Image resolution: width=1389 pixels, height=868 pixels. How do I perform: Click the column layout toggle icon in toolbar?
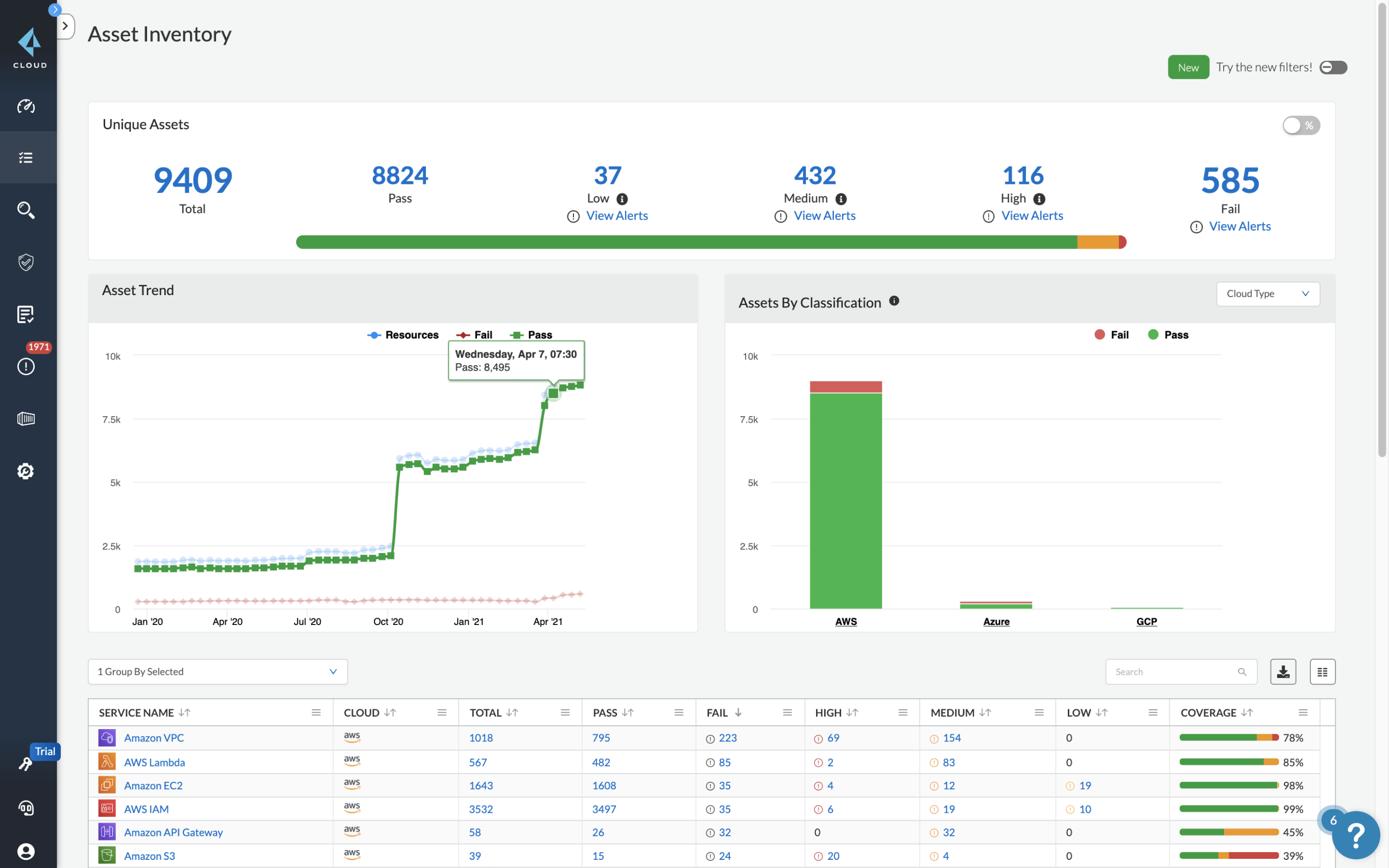point(1322,671)
